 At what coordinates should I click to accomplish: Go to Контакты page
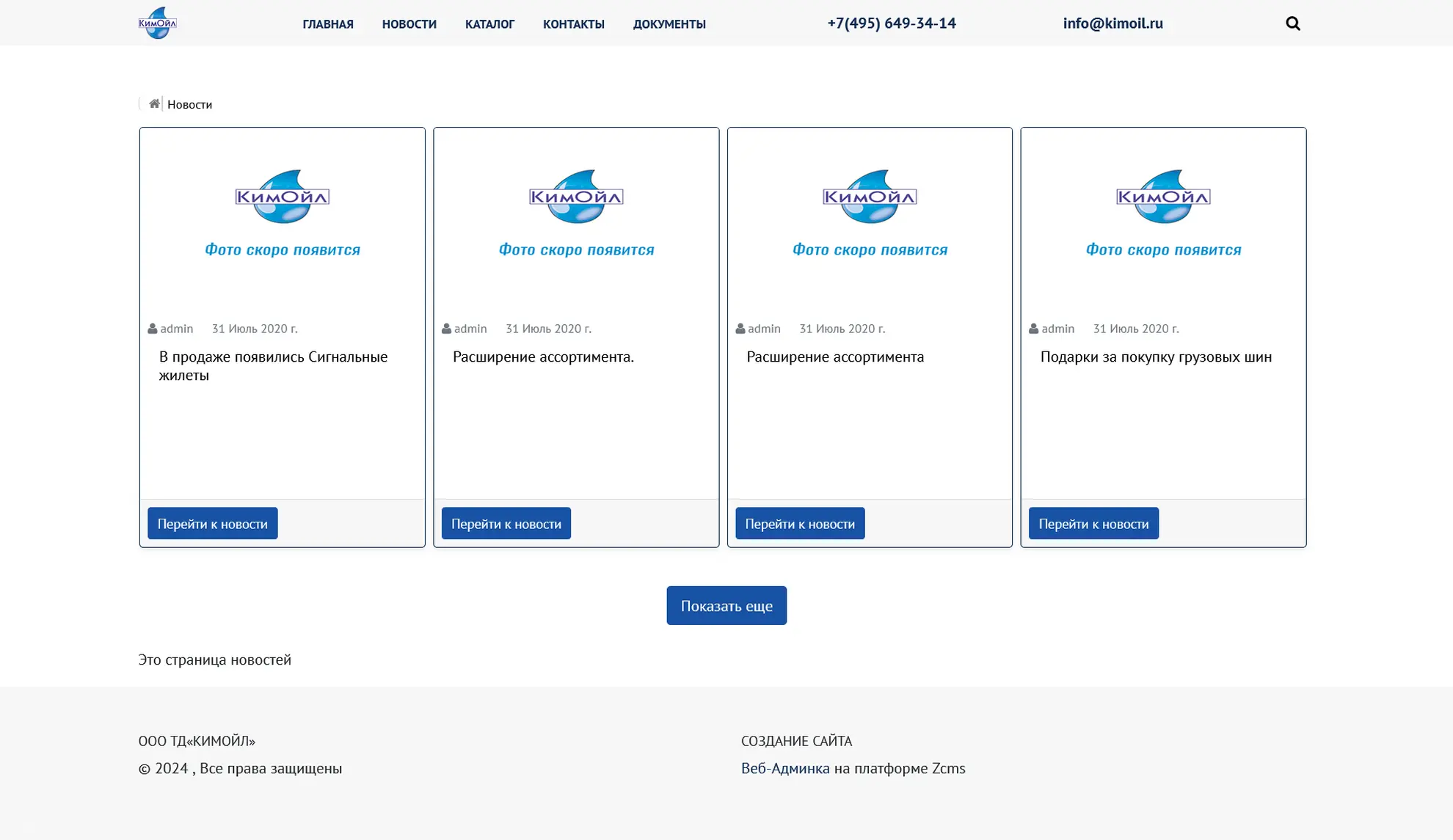pos(573,24)
